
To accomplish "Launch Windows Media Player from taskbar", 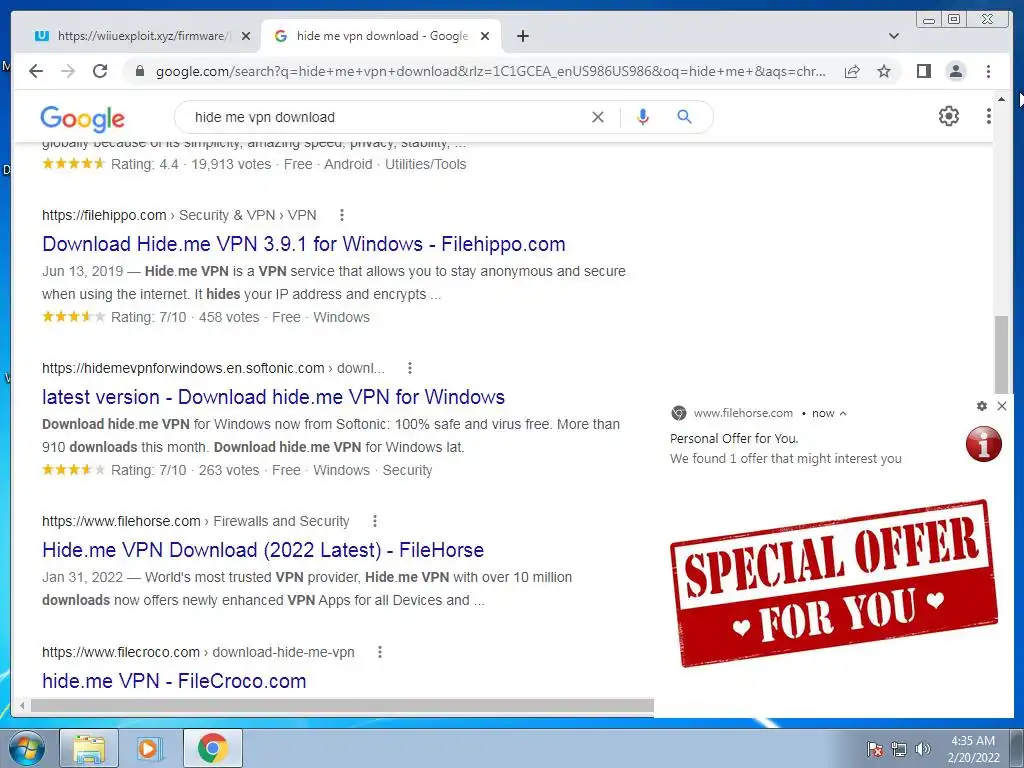I will pyautogui.click(x=150, y=748).
